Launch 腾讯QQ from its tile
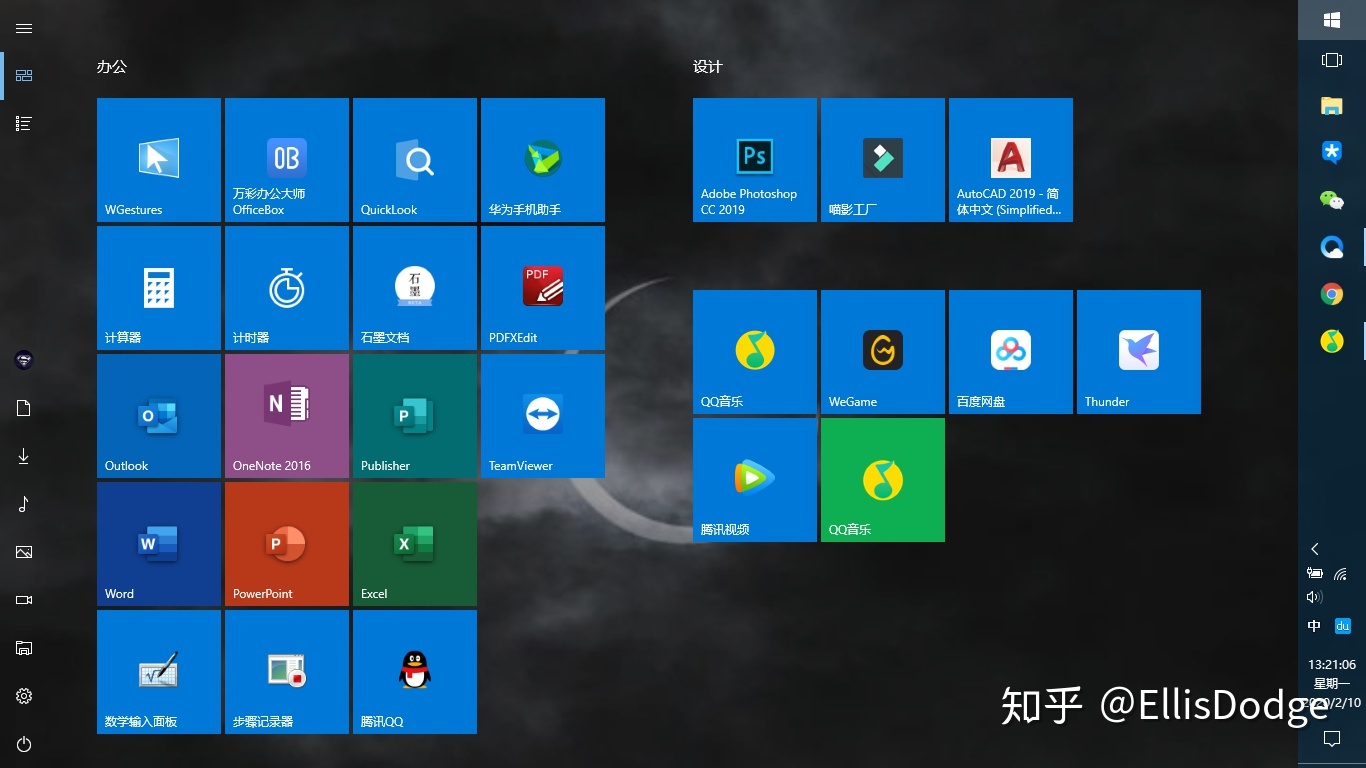This screenshot has width=1366, height=768. point(414,671)
